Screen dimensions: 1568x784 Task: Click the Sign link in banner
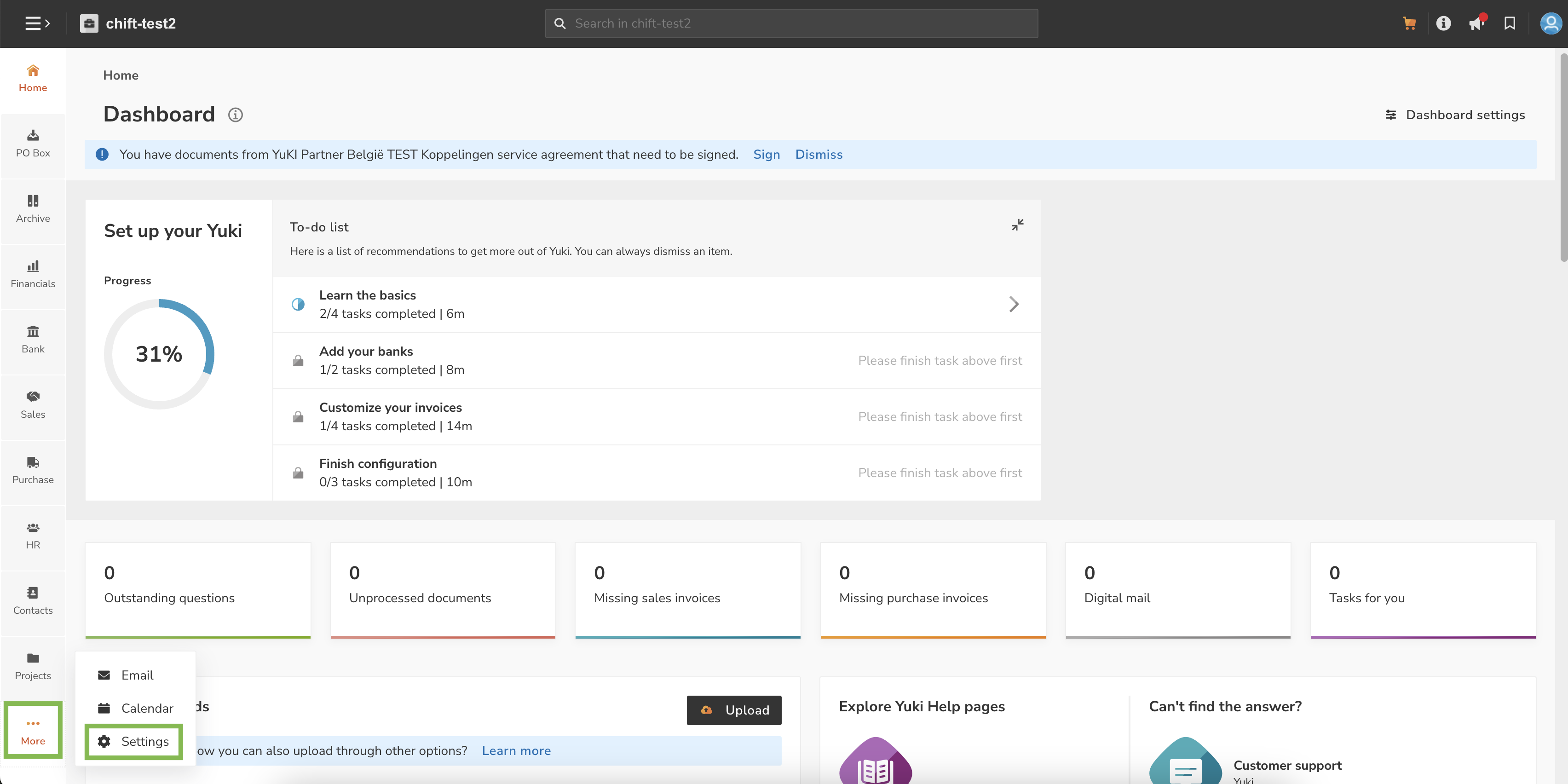click(x=767, y=155)
